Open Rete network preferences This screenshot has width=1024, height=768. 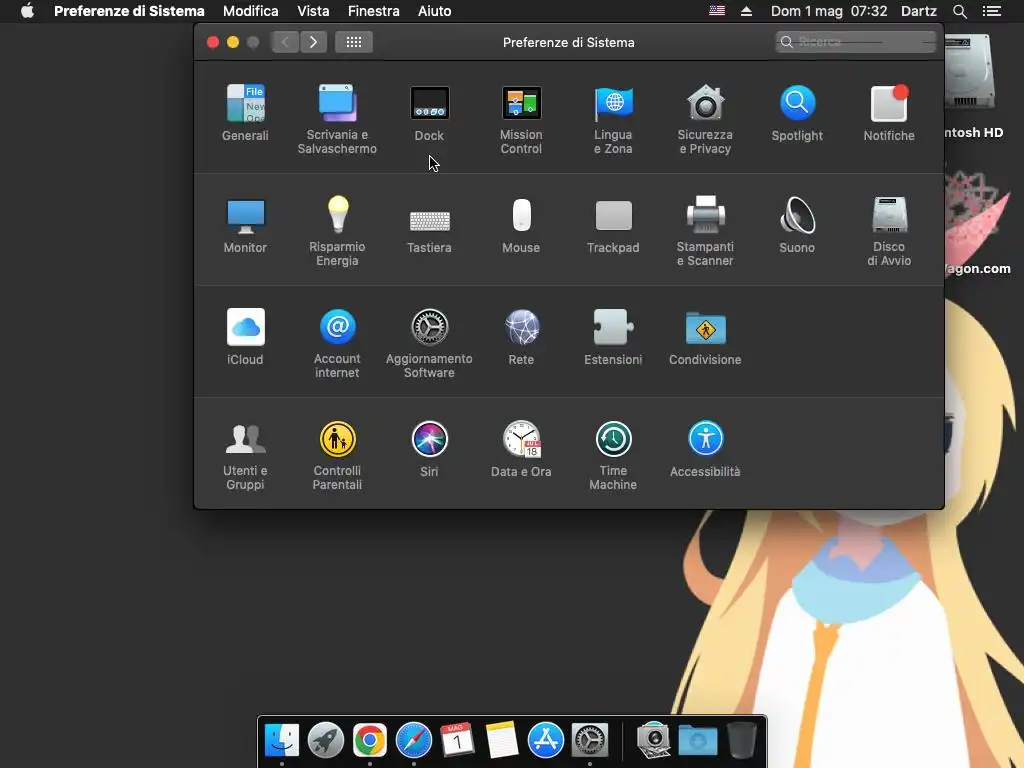point(521,336)
